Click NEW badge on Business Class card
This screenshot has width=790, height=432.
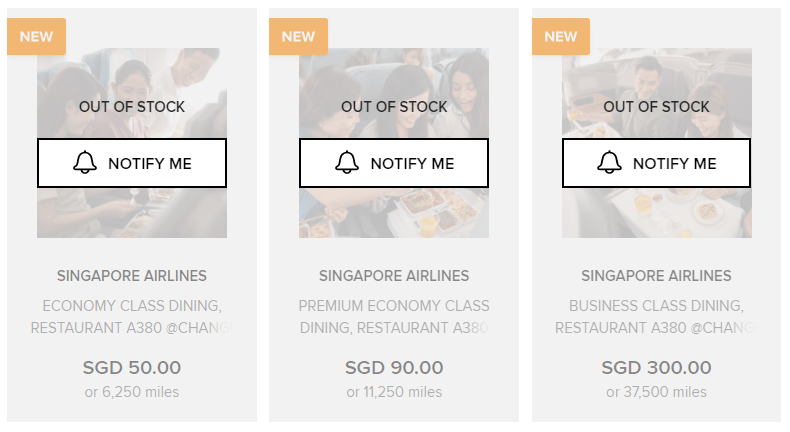click(x=561, y=37)
